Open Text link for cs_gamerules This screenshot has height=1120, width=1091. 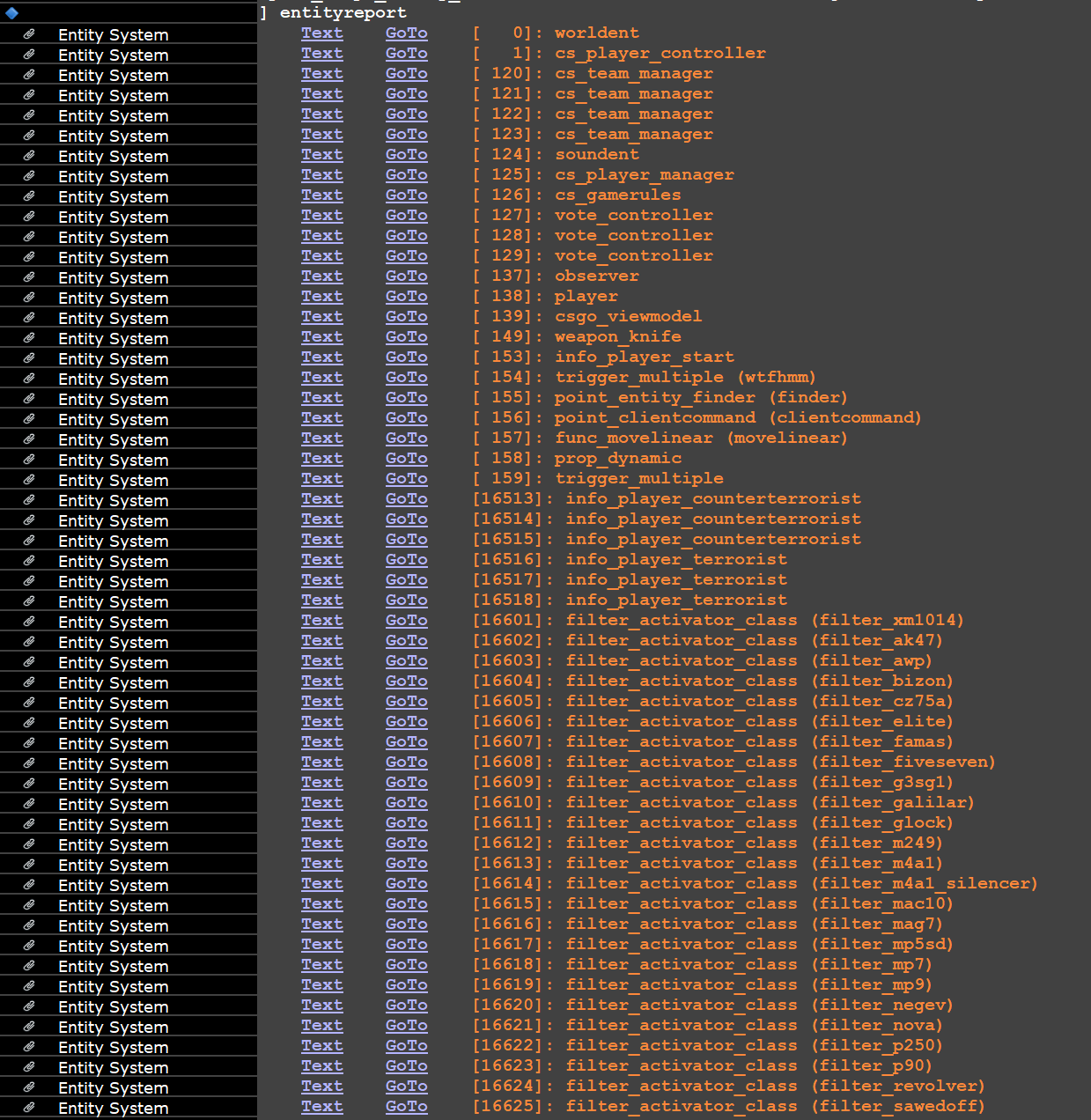coord(321,195)
